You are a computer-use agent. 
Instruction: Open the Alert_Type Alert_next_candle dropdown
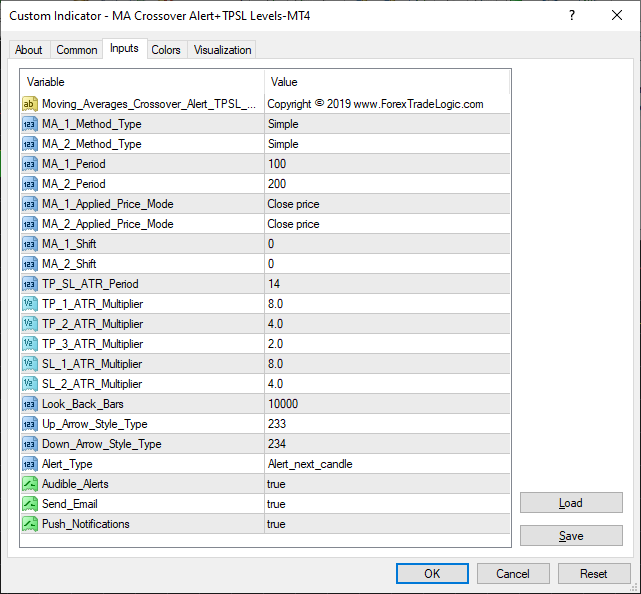click(386, 464)
